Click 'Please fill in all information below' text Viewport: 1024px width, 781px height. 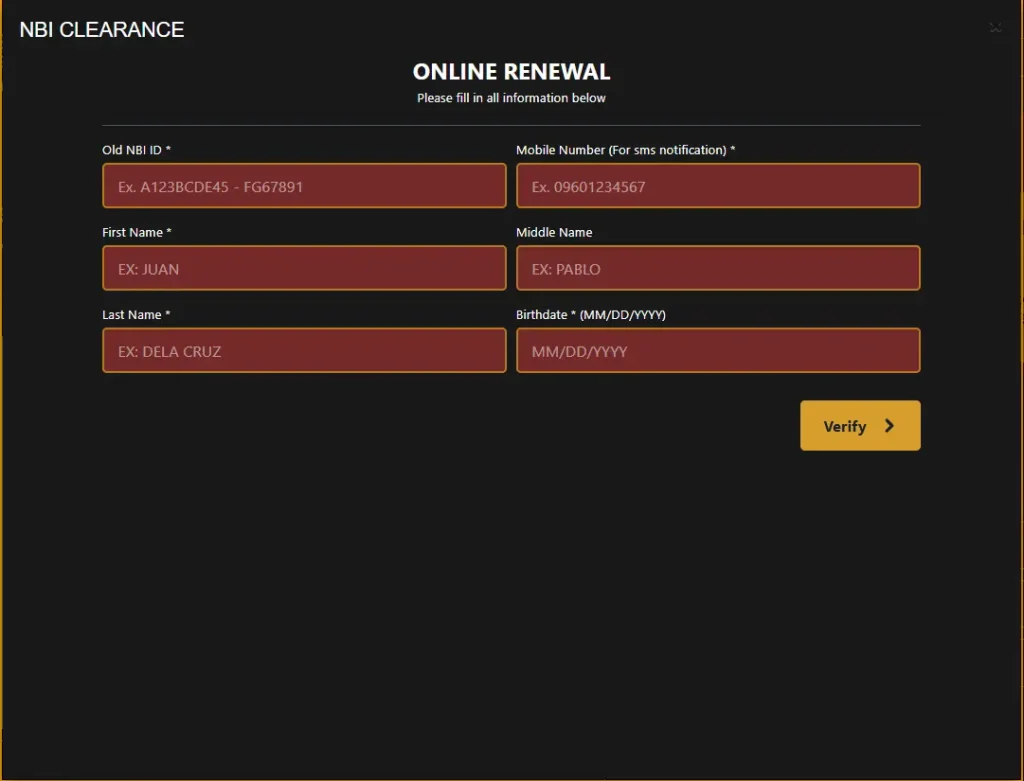511,98
